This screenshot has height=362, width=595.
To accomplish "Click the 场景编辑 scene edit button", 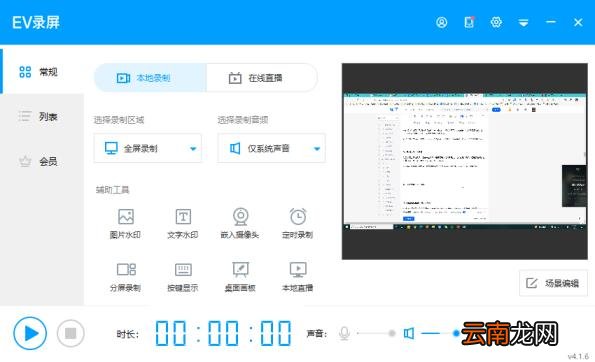I will pos(553,283).
